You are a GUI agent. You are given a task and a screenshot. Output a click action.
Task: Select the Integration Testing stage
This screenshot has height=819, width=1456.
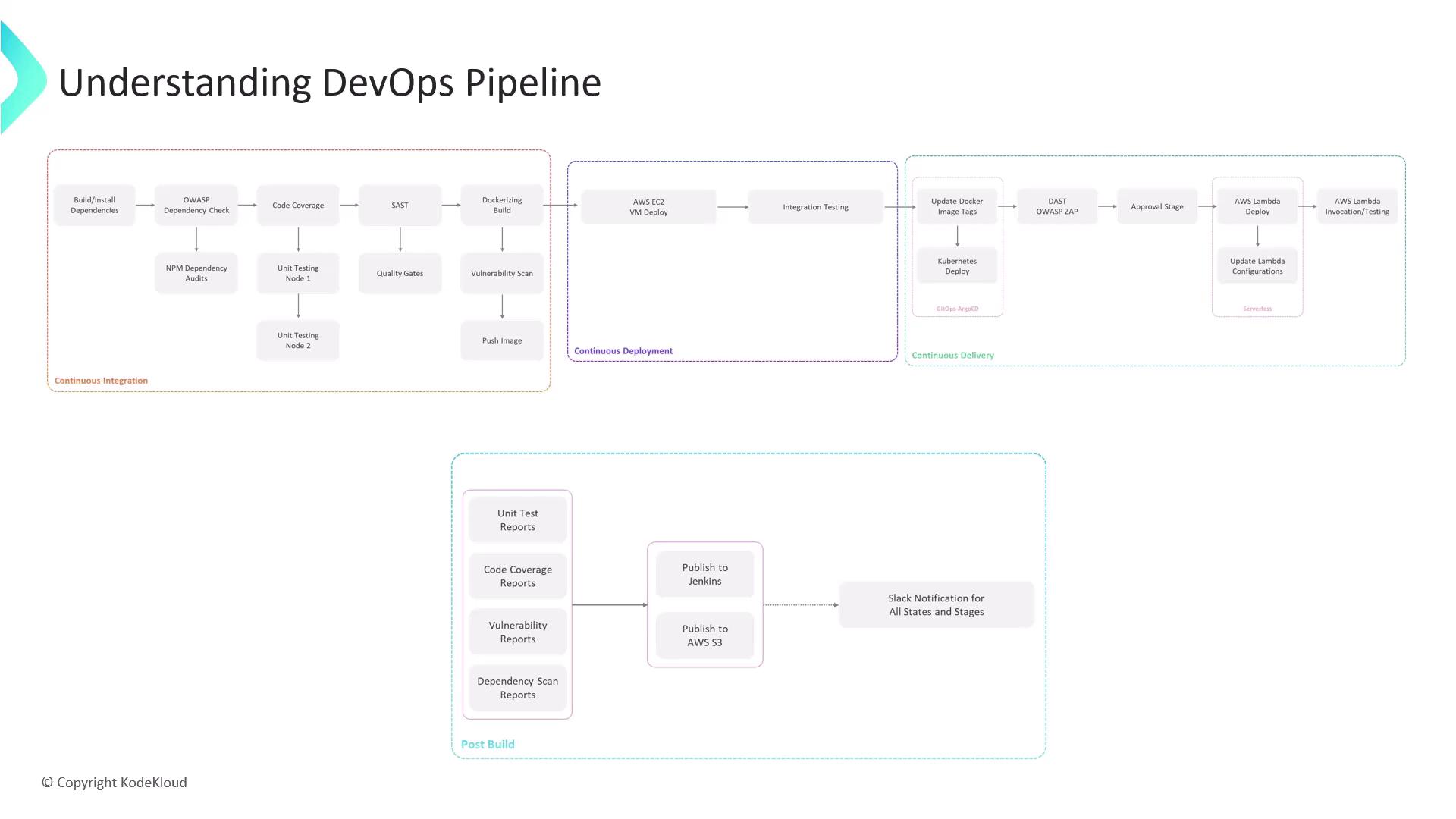coord(815,207)
